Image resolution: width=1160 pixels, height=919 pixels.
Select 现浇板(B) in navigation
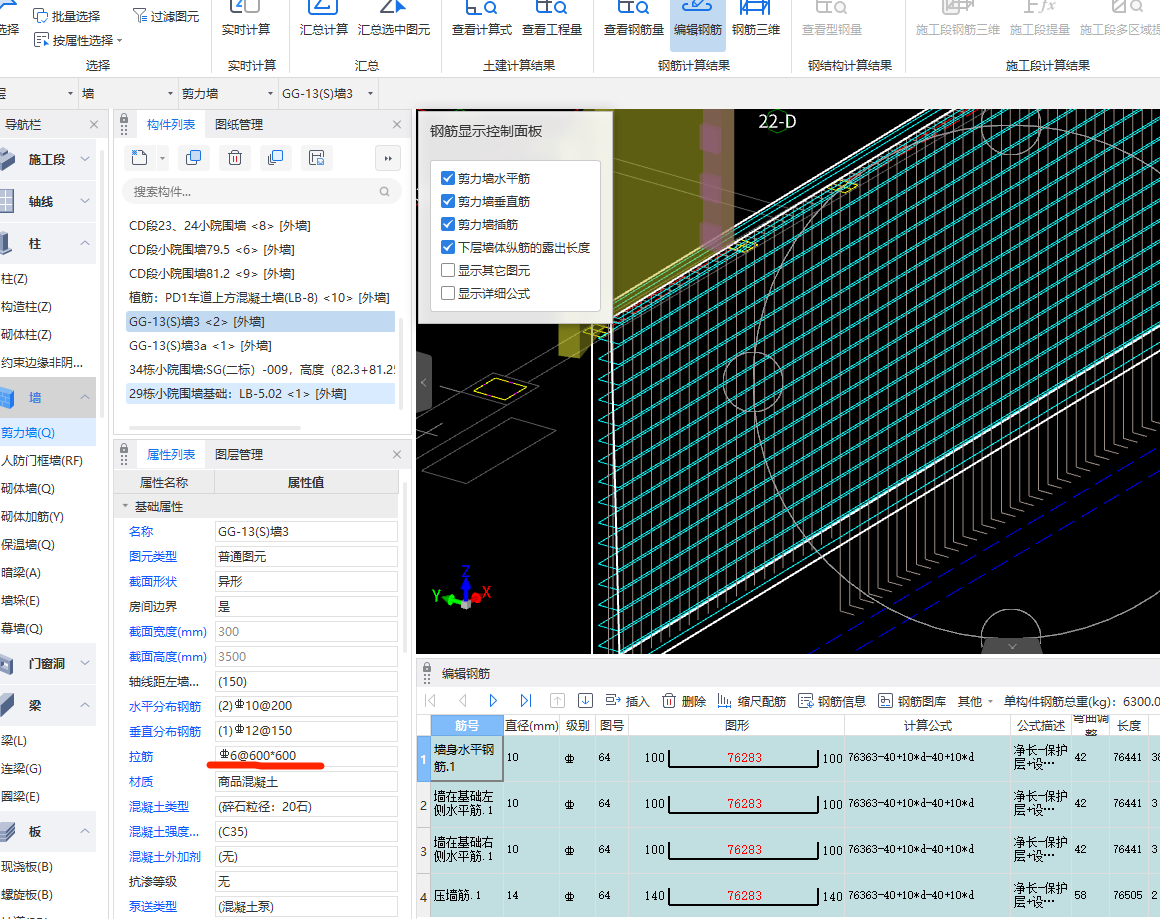[47, 866]
